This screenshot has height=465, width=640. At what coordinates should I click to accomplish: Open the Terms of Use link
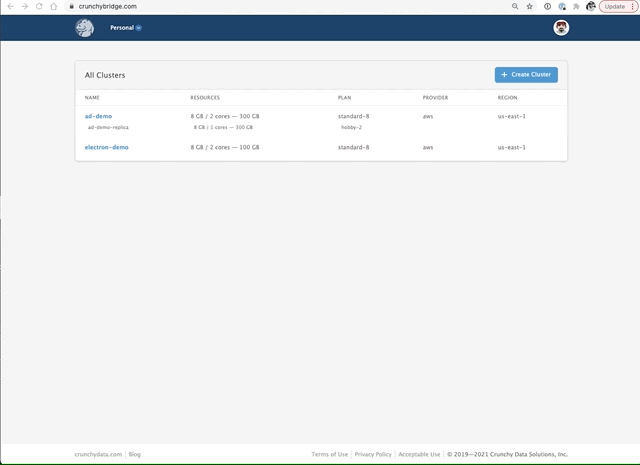click(329, 454)
